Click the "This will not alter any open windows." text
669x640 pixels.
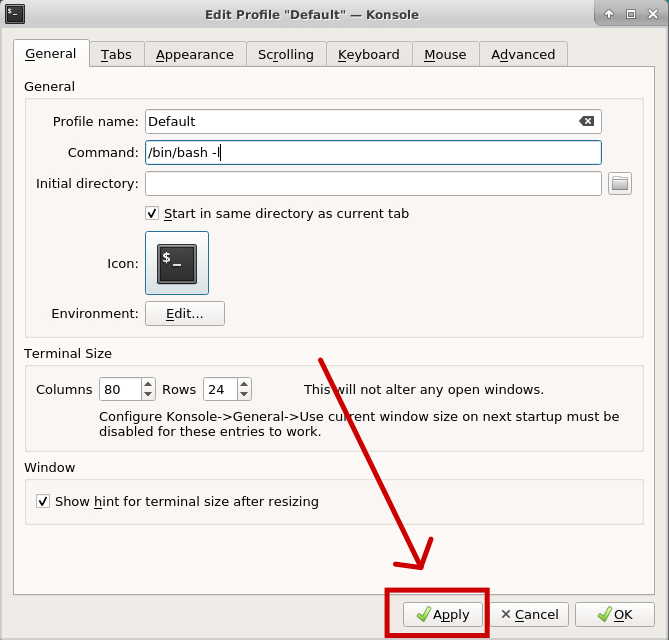click(x=424, y=389)
